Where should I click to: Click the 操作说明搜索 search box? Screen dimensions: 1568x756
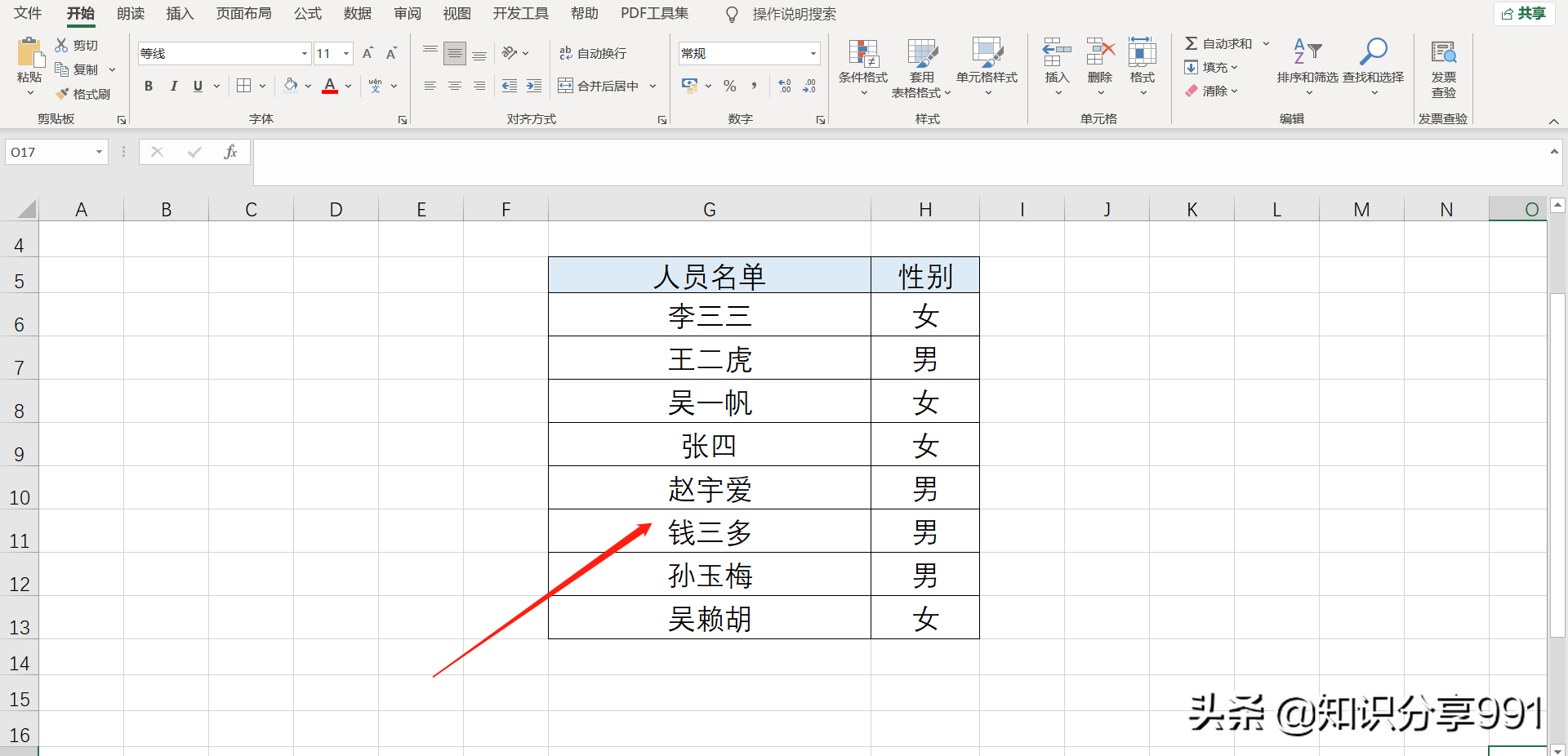coord(794,14)
